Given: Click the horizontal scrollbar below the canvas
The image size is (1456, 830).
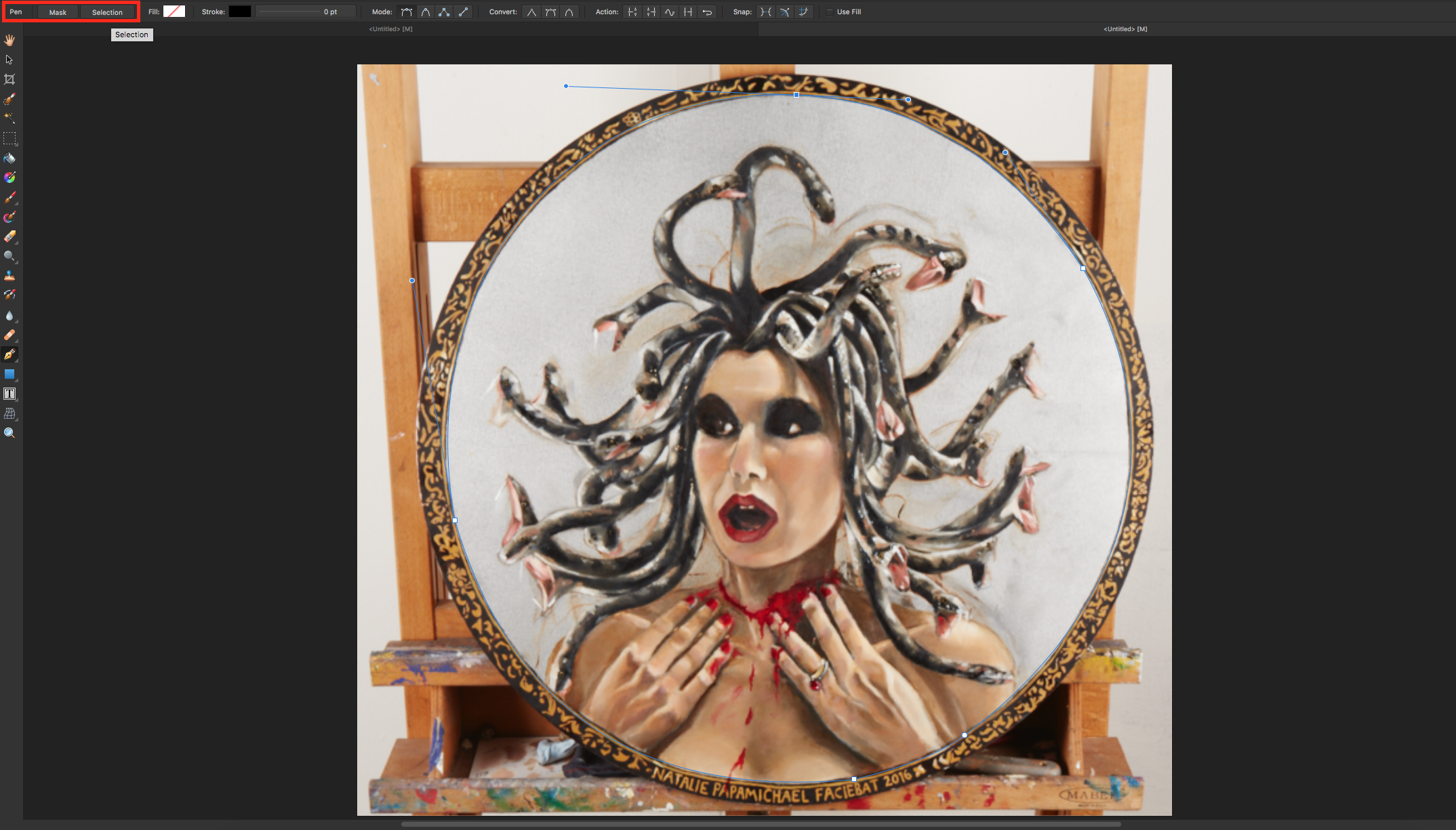Looking at the screenshot, I should point(761,825).
